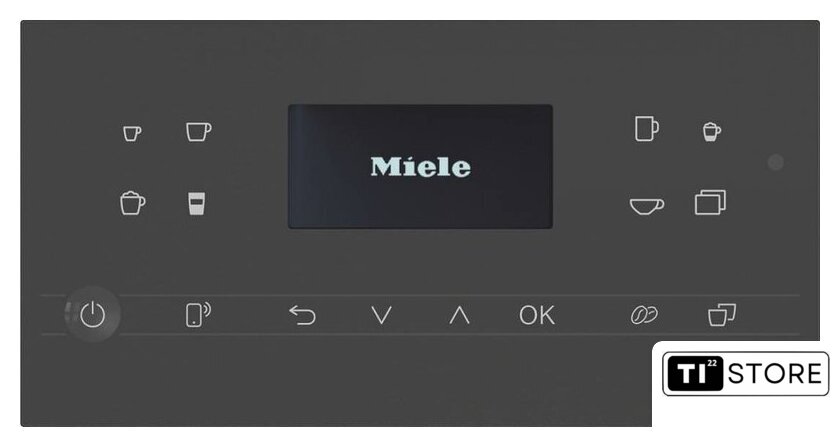The image size is (840, 447).
Task: Tap the back arrow button
Action: tap(302, 315)
